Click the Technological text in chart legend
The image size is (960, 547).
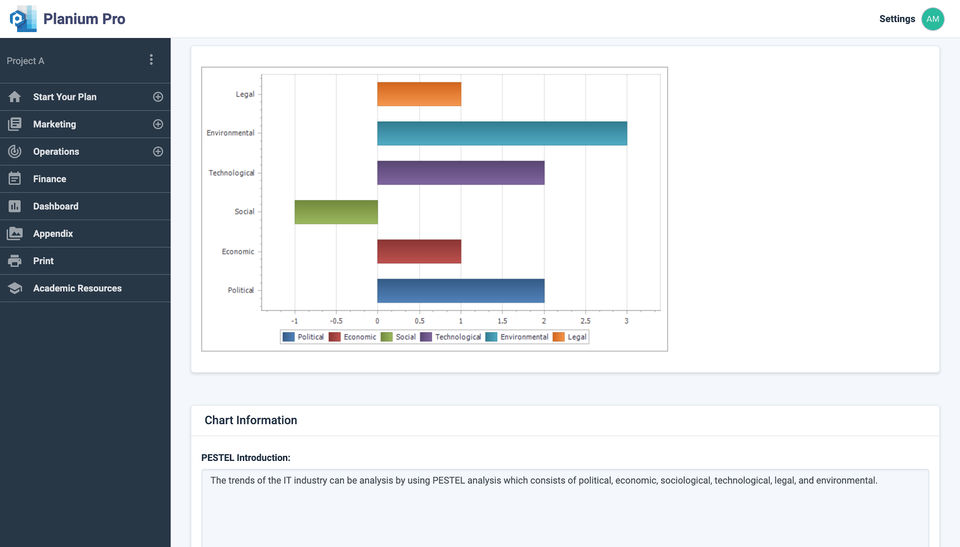coord(458,337)
